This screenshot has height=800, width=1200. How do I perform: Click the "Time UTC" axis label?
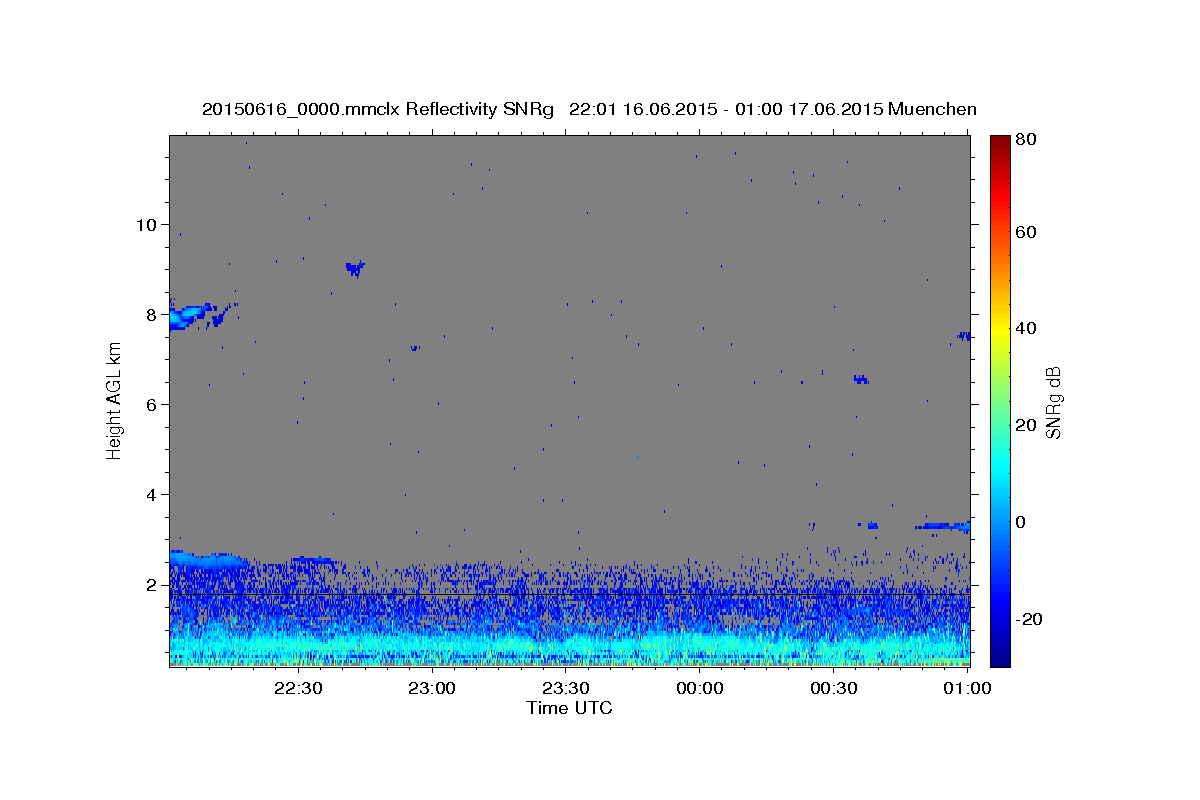pos(569,708)
